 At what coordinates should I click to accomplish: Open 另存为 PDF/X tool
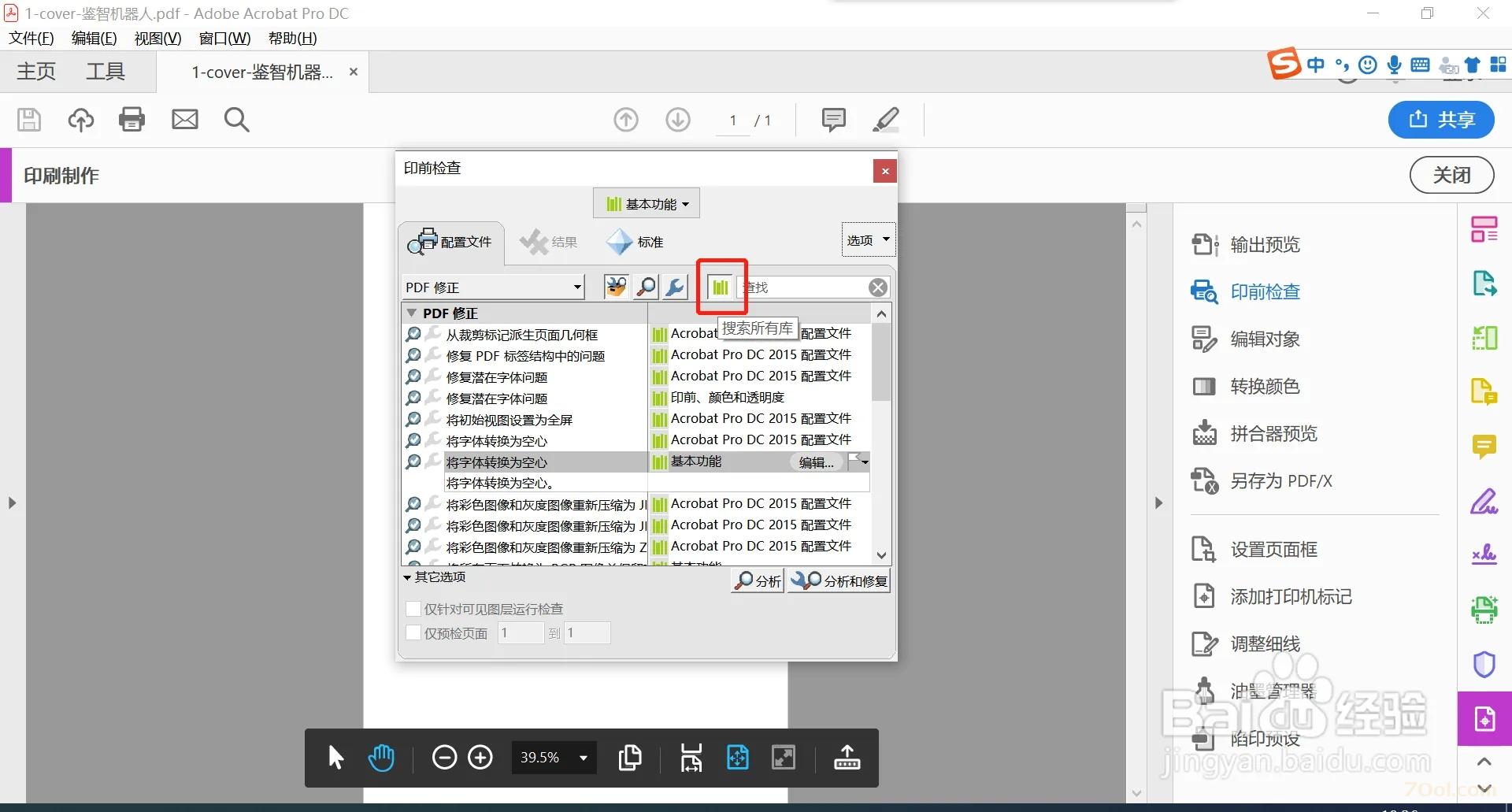coord(1262,481)
